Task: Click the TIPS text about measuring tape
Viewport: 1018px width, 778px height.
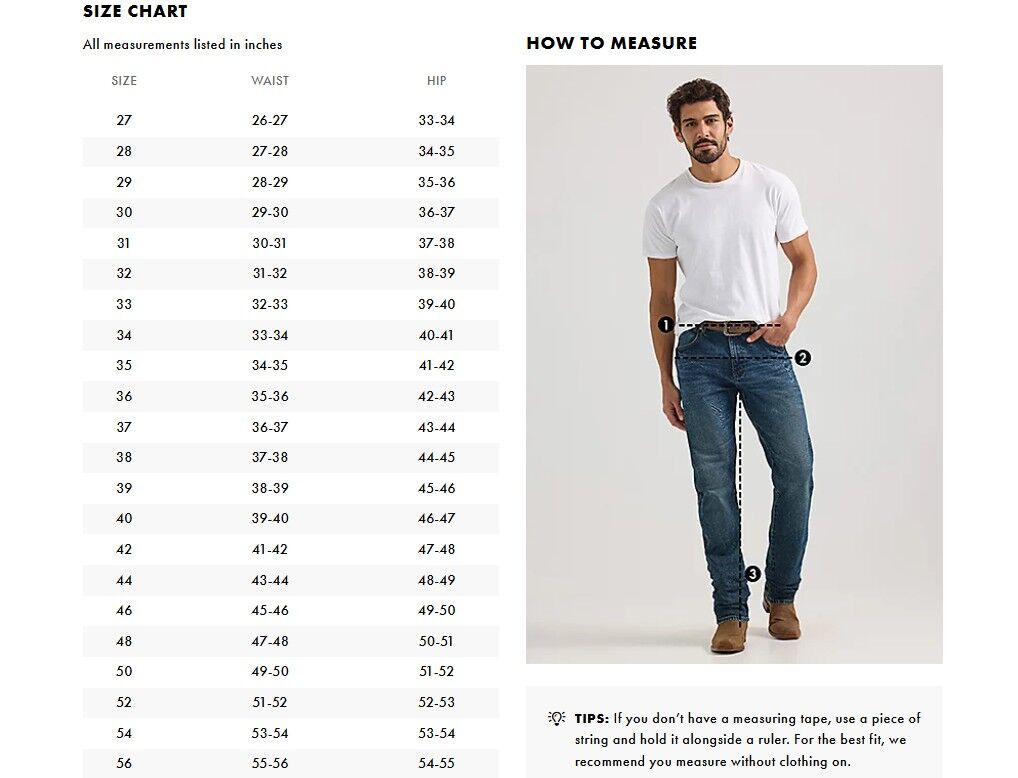Action: click(x=747, y=740)
